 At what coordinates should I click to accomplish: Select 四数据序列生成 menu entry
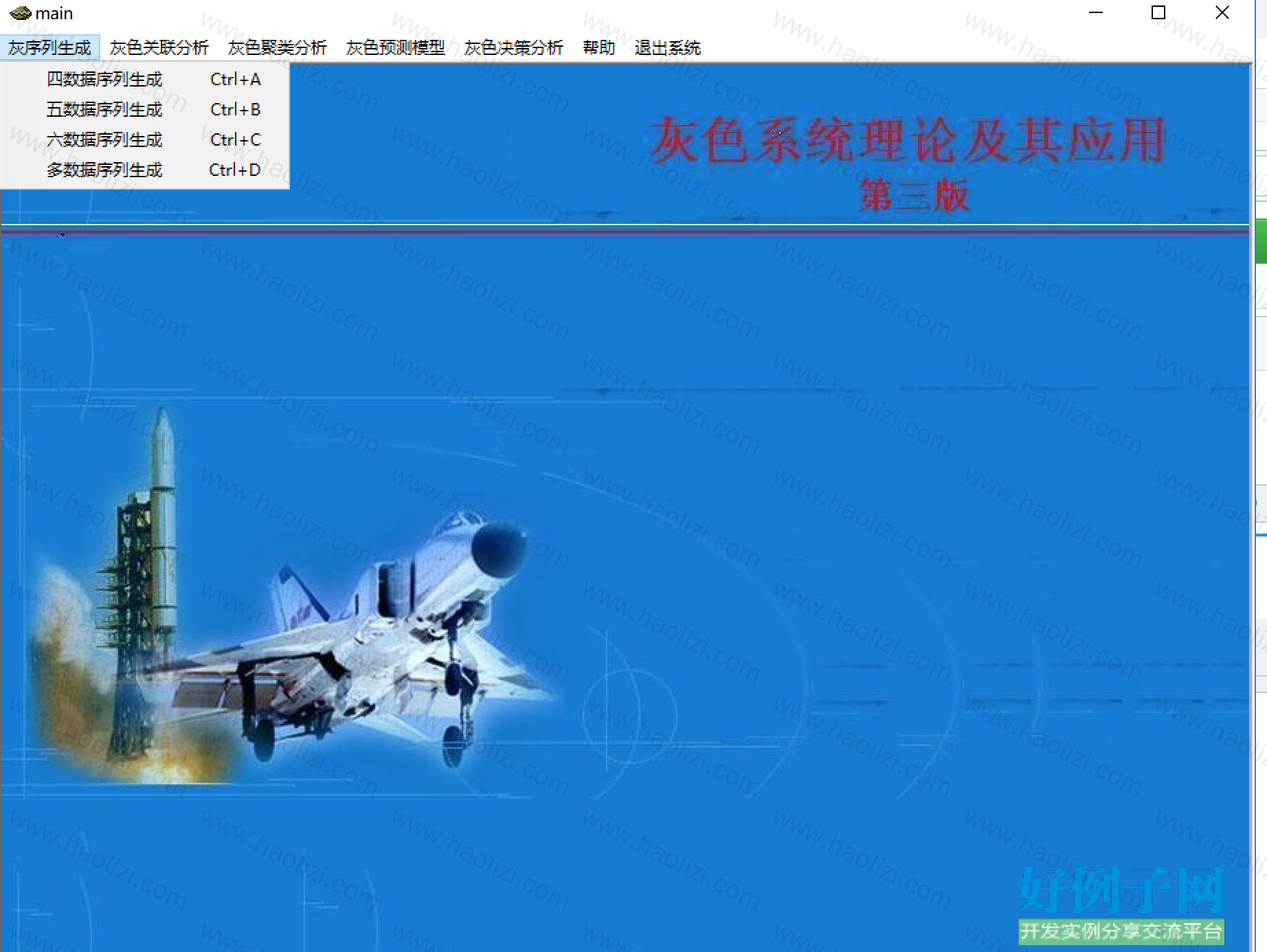pyautogui.click(x=145, y=80)
